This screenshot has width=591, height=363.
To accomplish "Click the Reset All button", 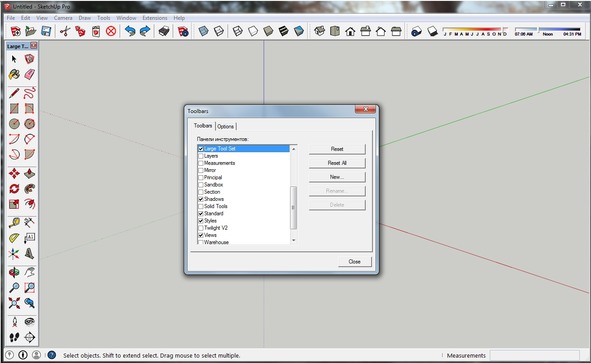I will pos(337,163).
